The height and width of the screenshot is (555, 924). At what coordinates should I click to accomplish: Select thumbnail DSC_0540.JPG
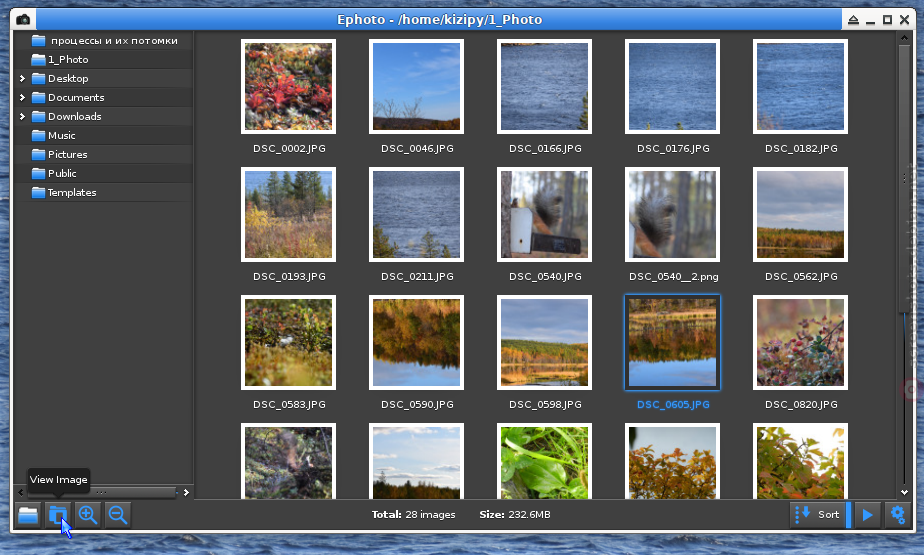(544, 214)
